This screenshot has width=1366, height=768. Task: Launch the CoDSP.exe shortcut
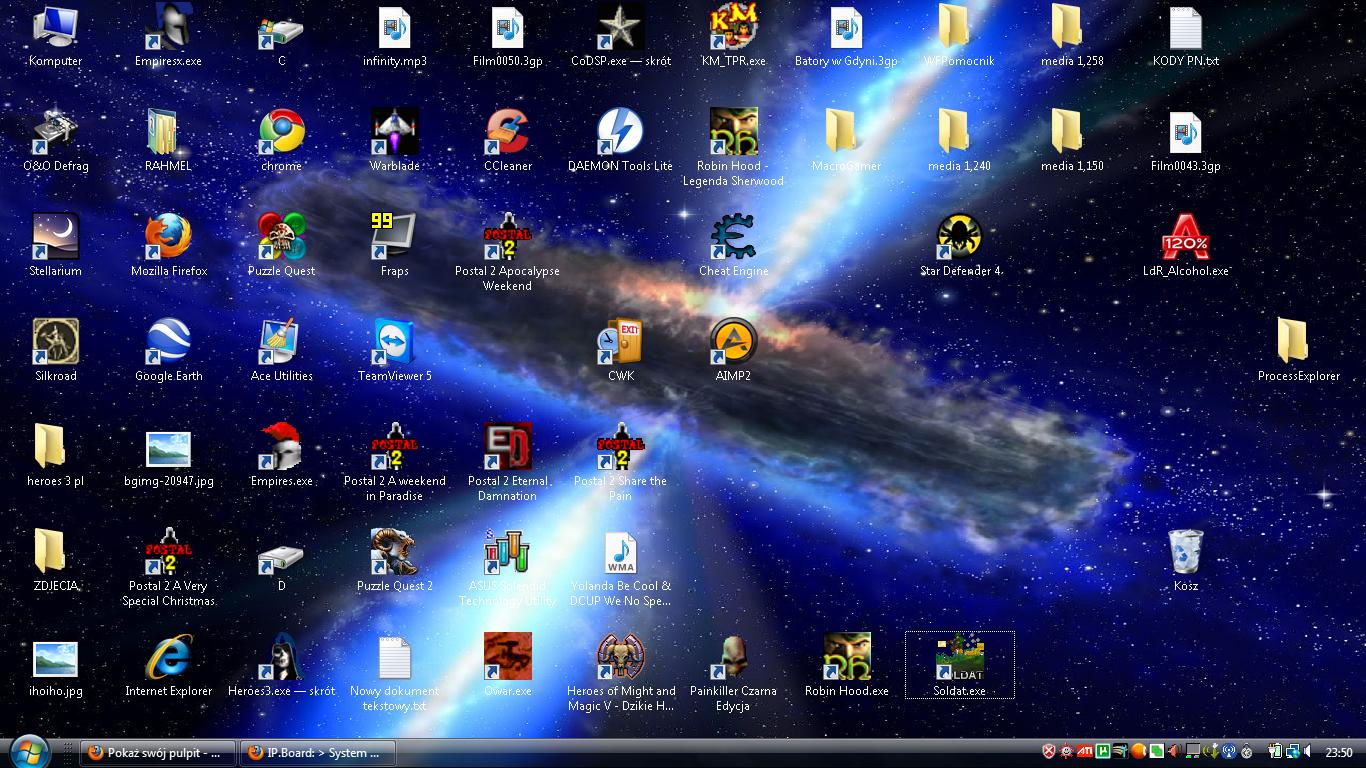coord(621,36)
